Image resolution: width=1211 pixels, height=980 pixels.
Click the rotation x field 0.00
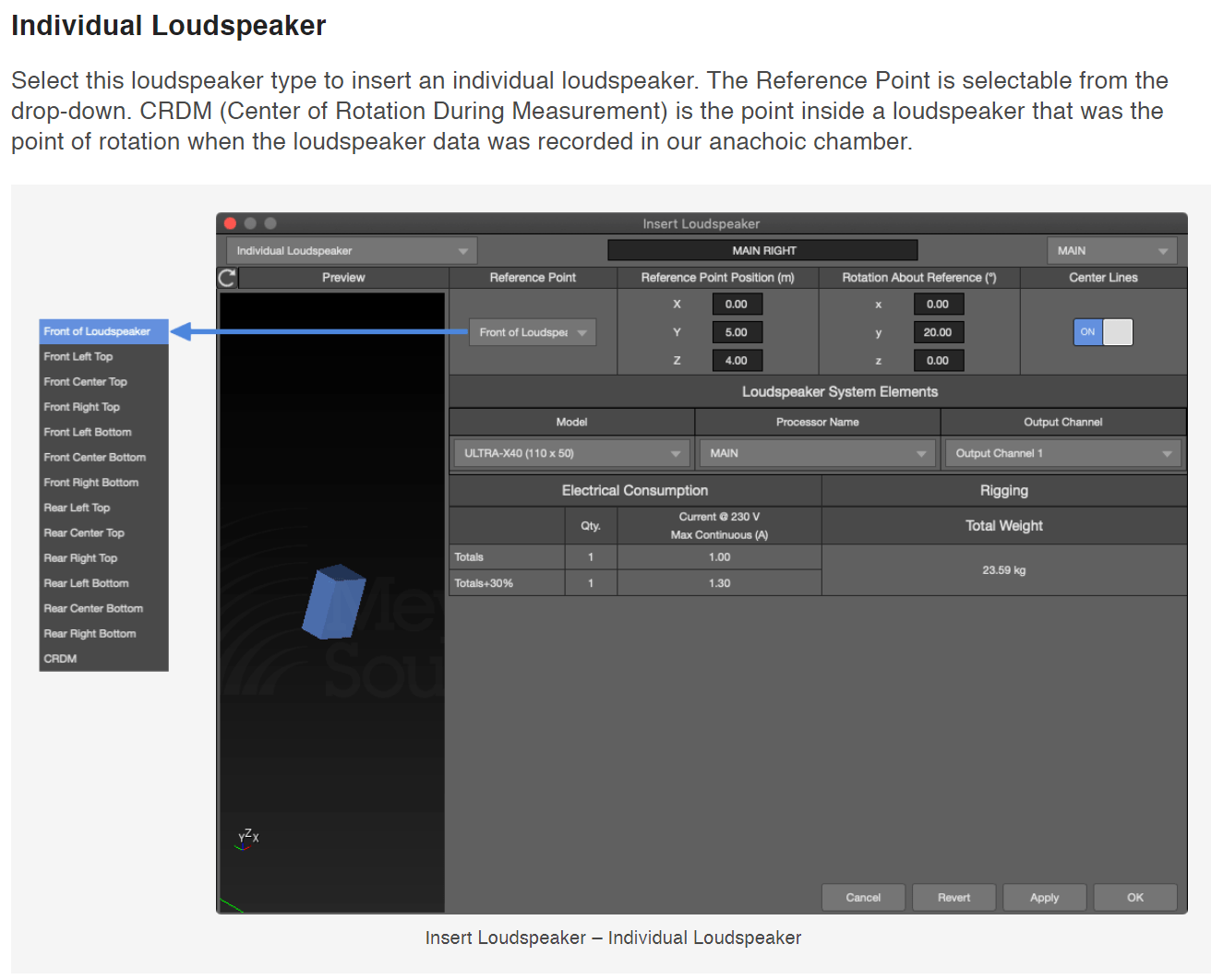click(938, 305)
